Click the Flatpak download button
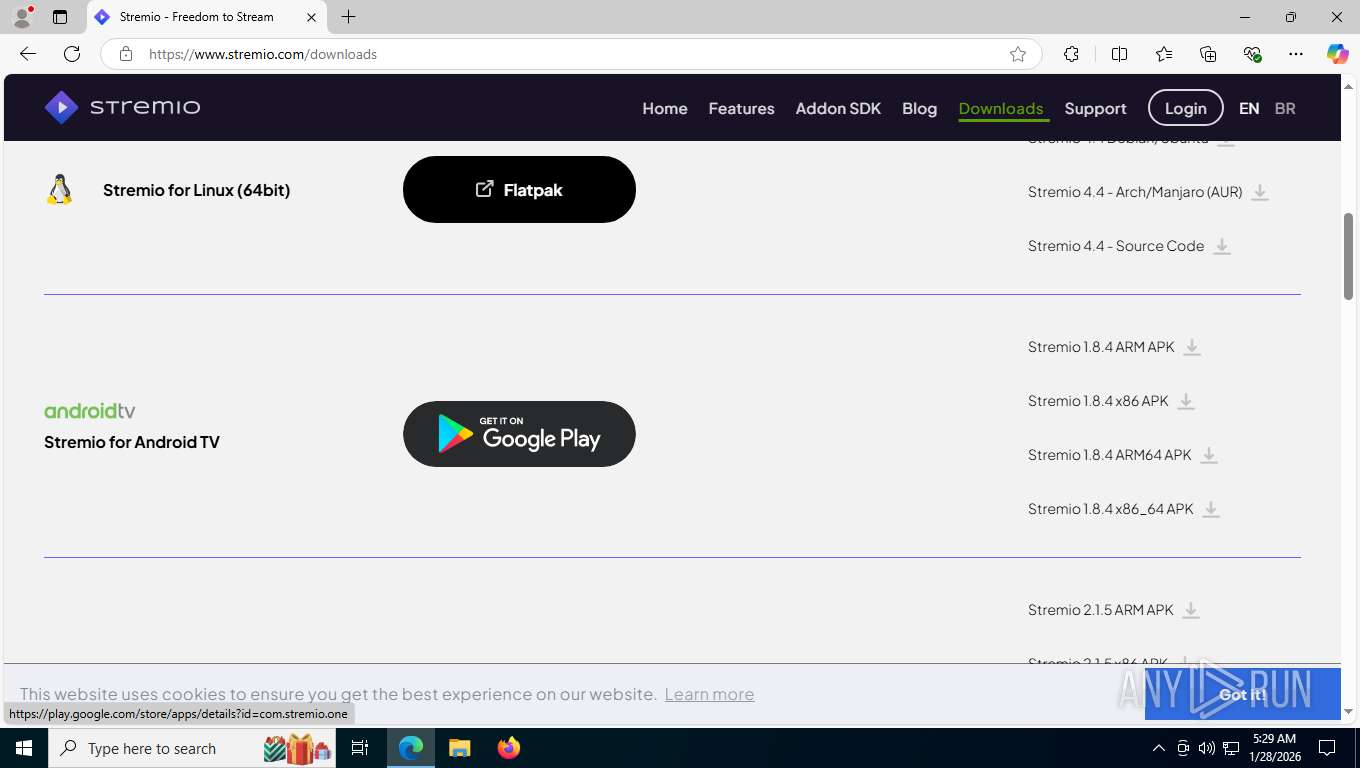1360x768 pixels. [x=519, y=189]
